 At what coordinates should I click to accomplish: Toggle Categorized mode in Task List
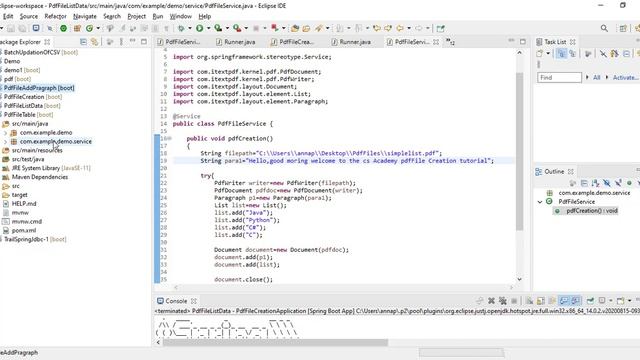pos(562,53)
